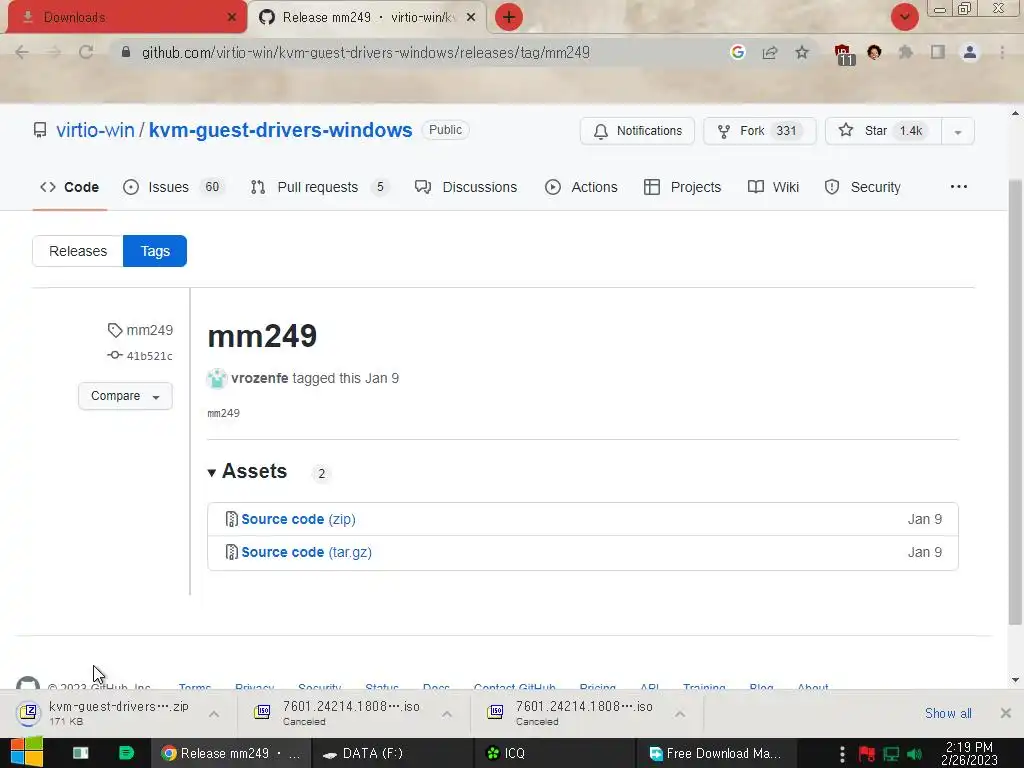Open the mm249 tag link in sidebar
The width and height of the screenshot is (1024, 768).
pyautogui.click(x=141, y=330)
